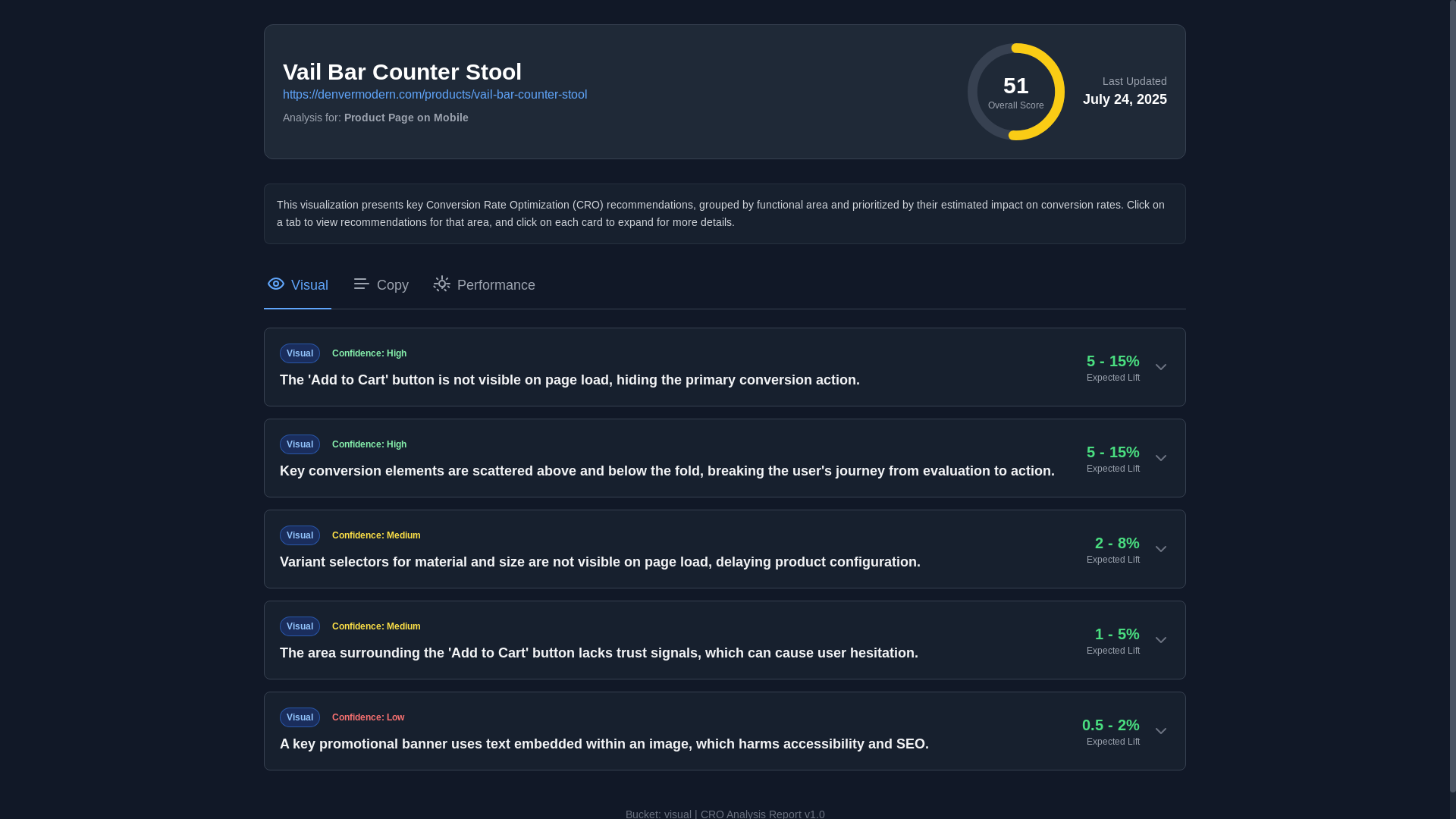Open the denvermodern.com product URL link
Viewport: 1456px width, 819px height.
click(435, 95)
